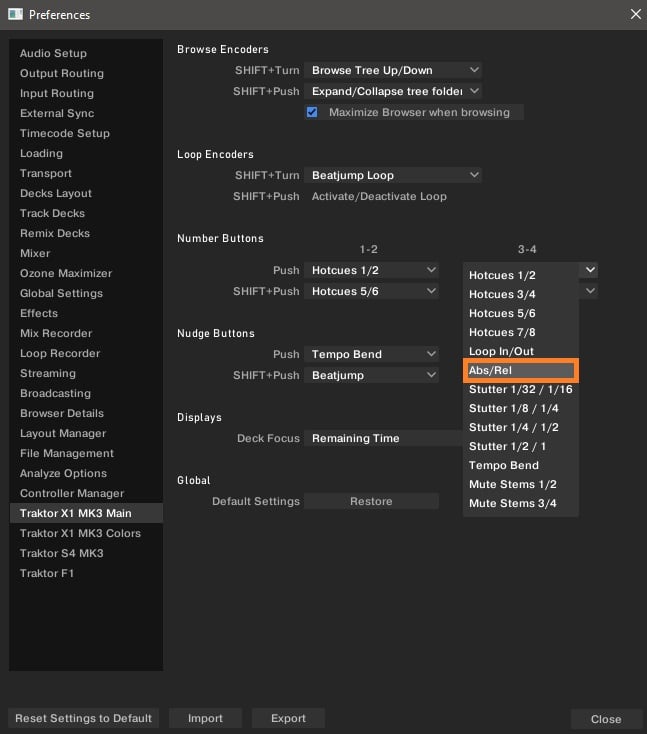Open Nudge Buttons SHIFT+Push Beatjump dropdown
The image size is (647, 734).
(371, 375)
